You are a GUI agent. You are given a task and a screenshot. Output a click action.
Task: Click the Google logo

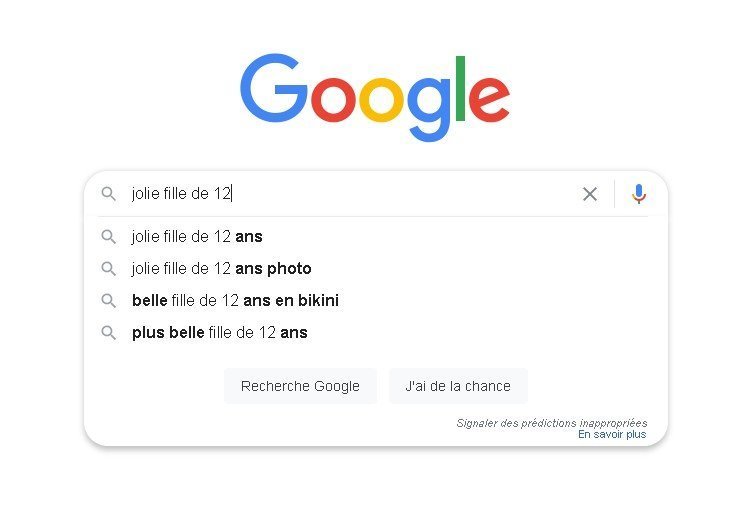(375, 97)
